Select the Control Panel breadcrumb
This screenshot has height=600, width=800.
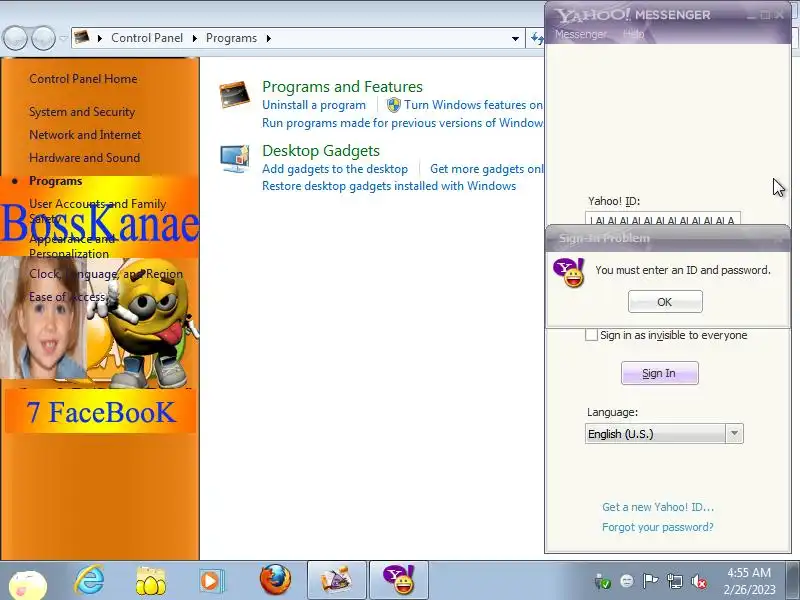tap(147, 38)
